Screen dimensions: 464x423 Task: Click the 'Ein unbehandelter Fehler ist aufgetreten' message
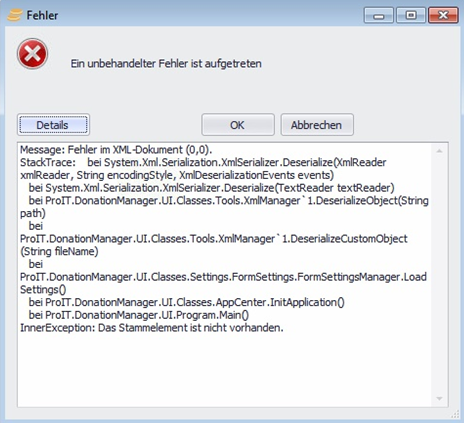pyautogui.click(x=166, y=63)
